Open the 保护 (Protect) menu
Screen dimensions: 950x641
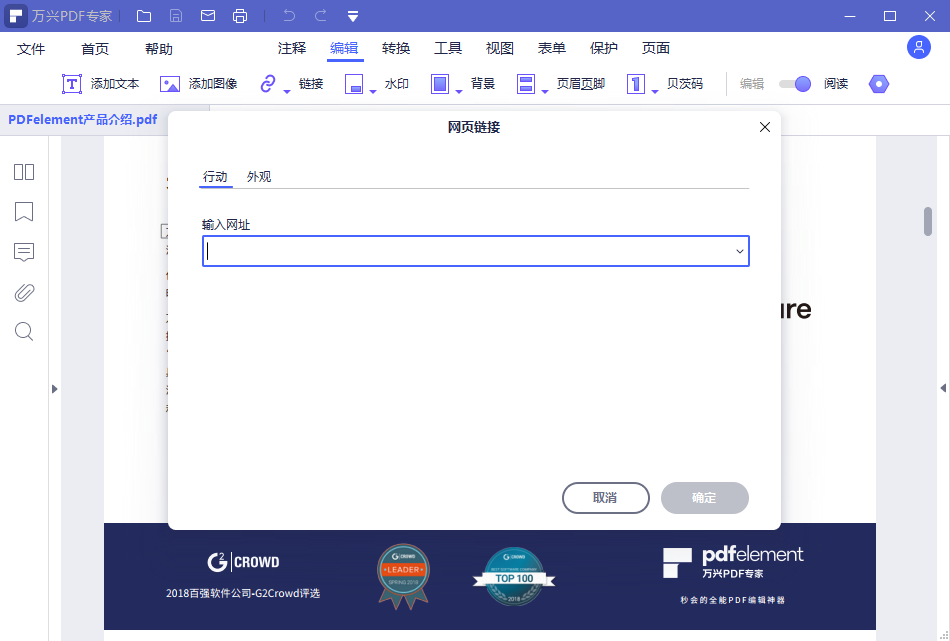603,47
